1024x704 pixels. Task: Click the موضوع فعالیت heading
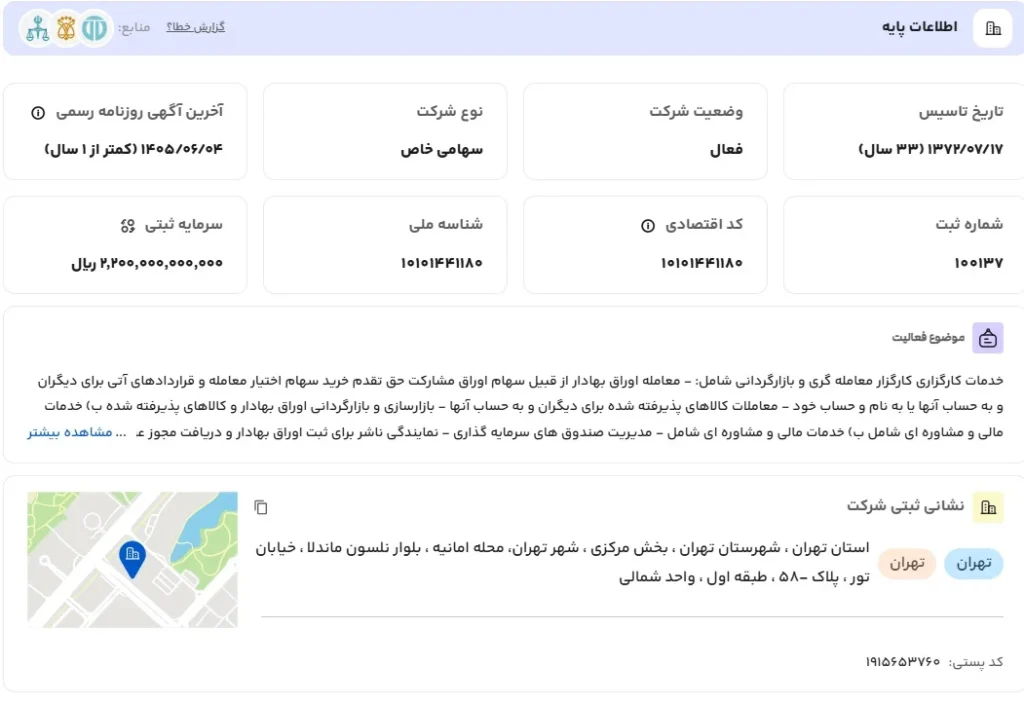[x=928, y=338]
